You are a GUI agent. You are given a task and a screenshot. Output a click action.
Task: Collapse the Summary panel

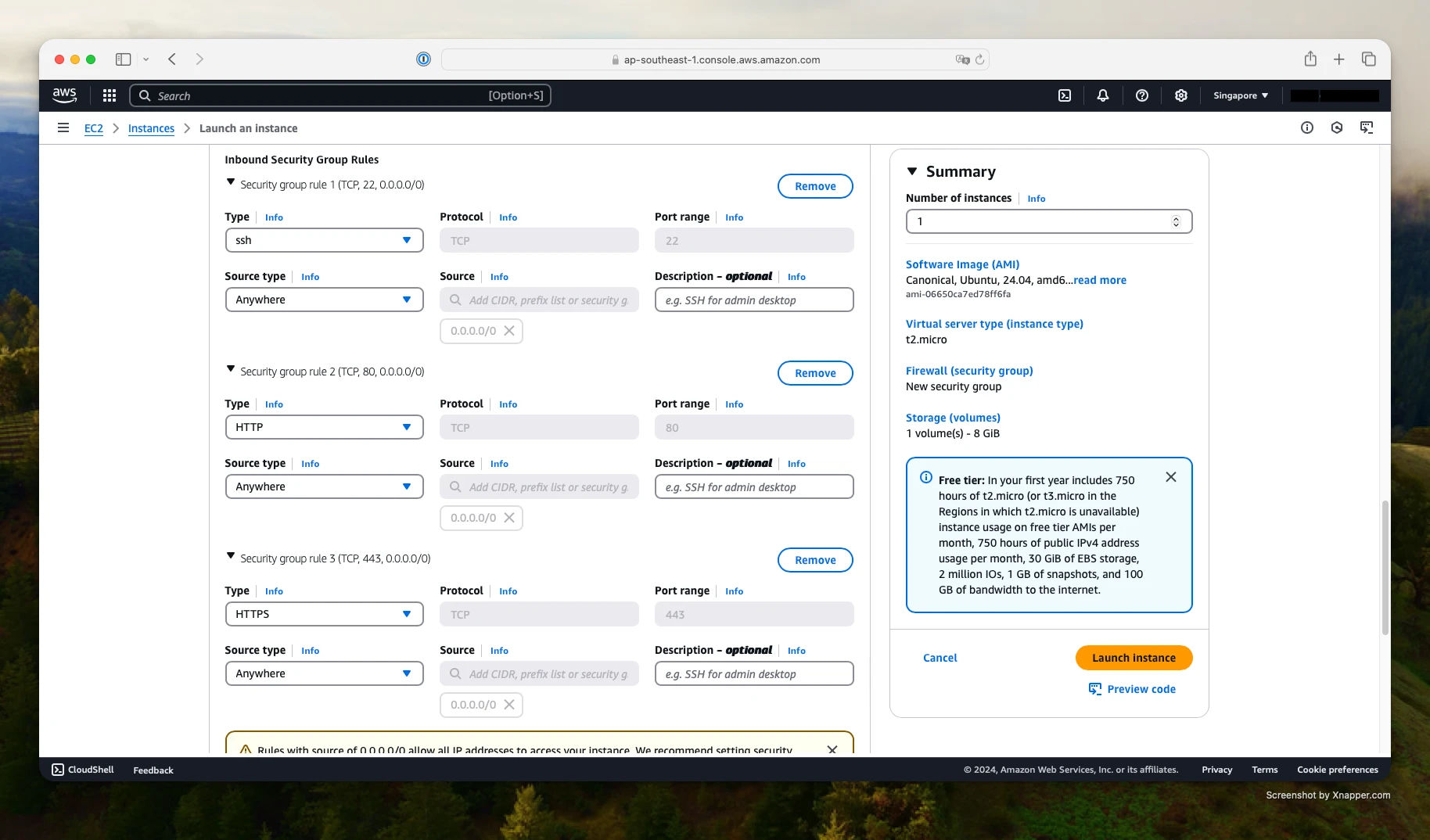coord(912,171)
